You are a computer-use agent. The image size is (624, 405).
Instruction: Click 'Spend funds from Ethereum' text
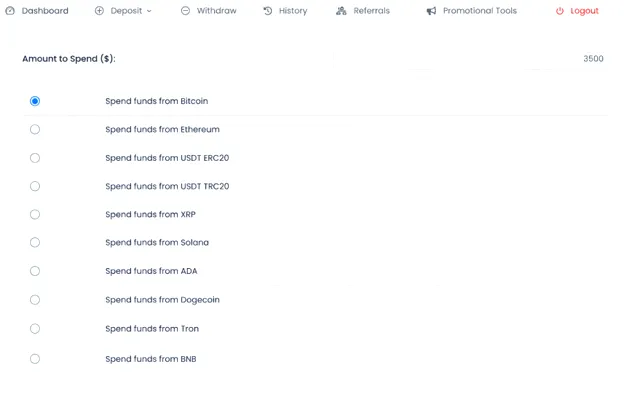pyautogui.click(x=162, y=129)
